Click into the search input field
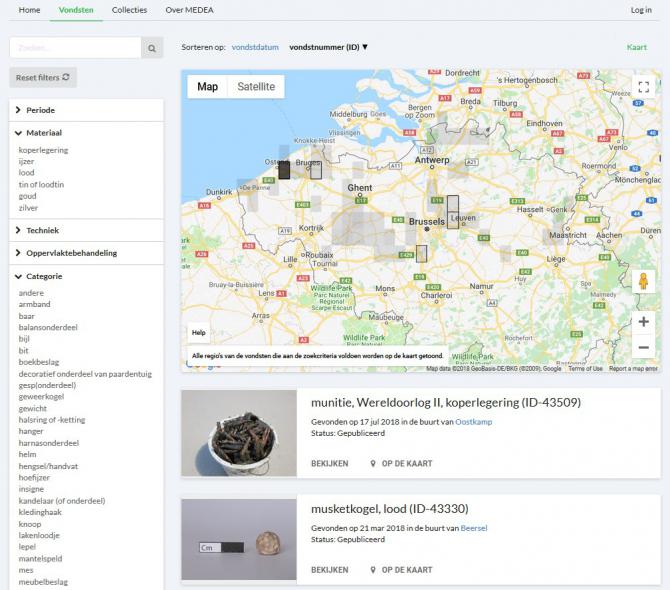The width and height of the screenshot is (670, 590). click(x=75, y=47)
